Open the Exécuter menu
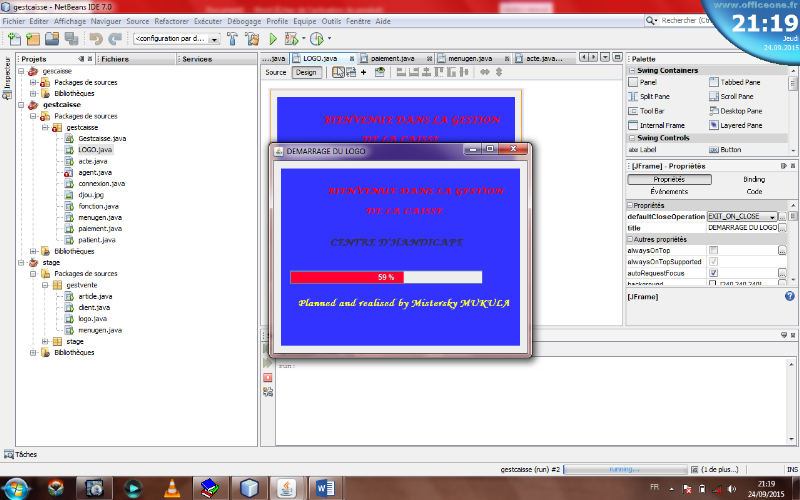This screenshot has width=800, height=500. tap(208, 21)
